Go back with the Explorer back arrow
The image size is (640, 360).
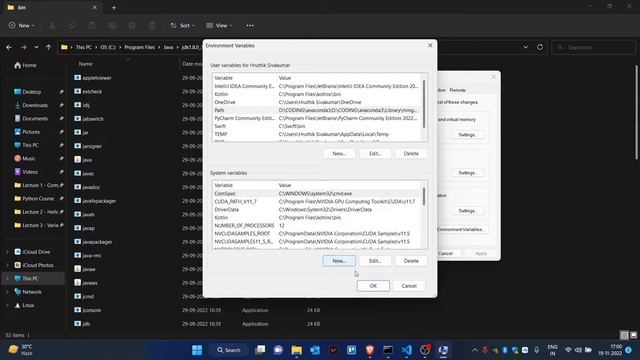(9, 47)
